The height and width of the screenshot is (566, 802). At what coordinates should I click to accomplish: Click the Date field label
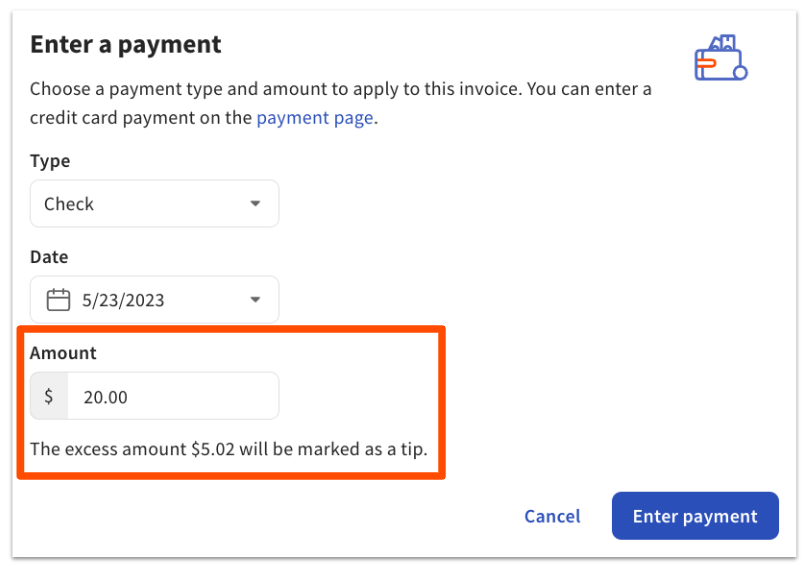[x=50, y=257]
